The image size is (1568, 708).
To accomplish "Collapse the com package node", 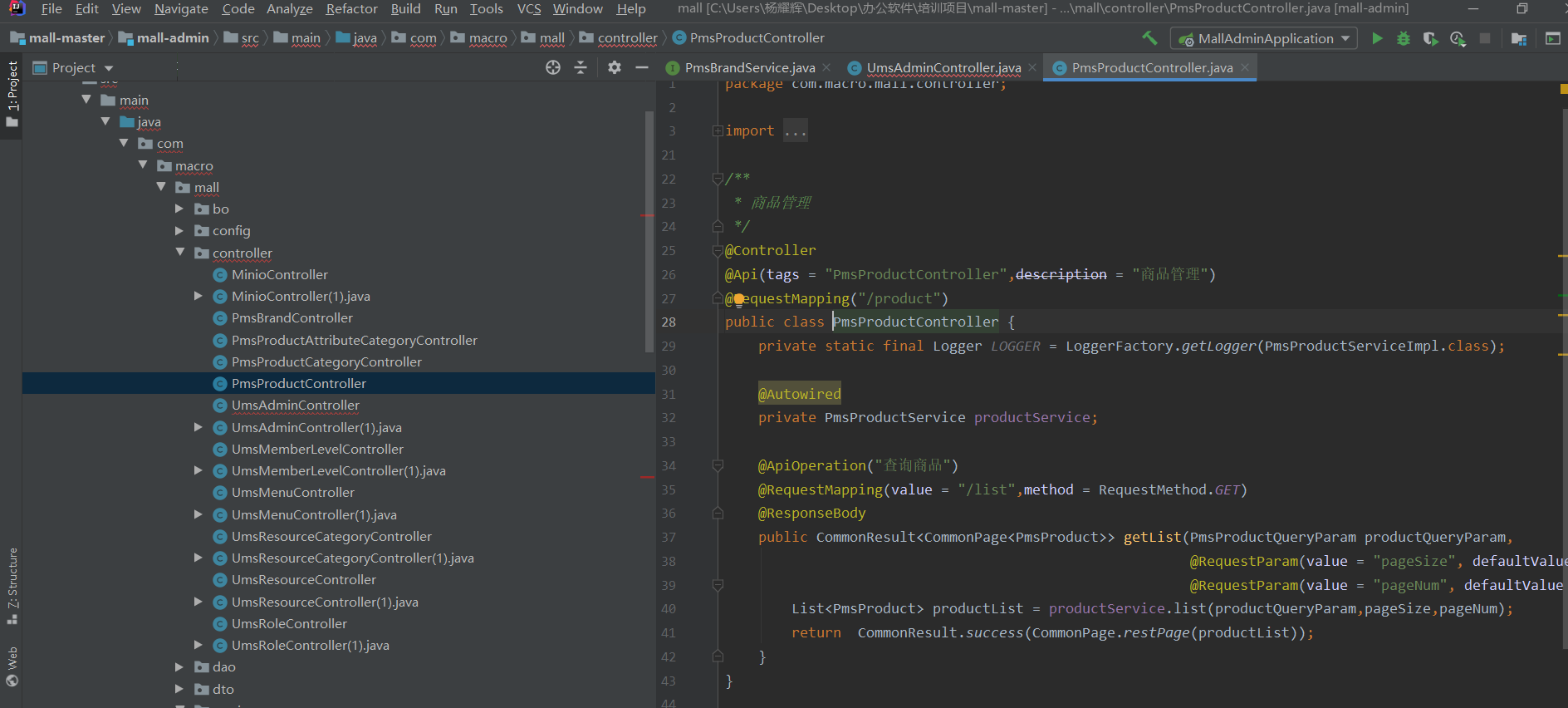I will point(124,143).
